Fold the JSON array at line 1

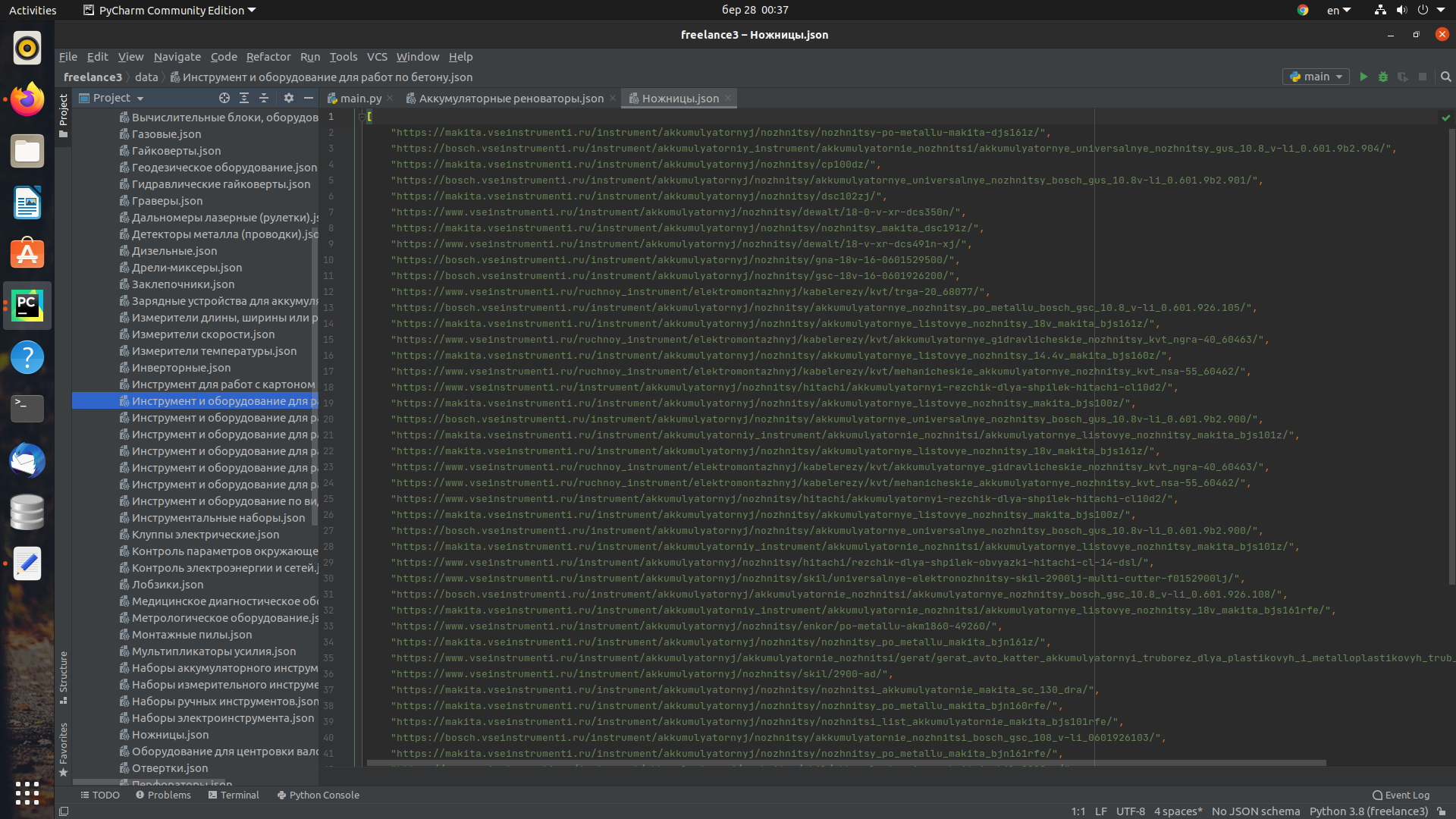pyautogui.click(x=362, y=117)
